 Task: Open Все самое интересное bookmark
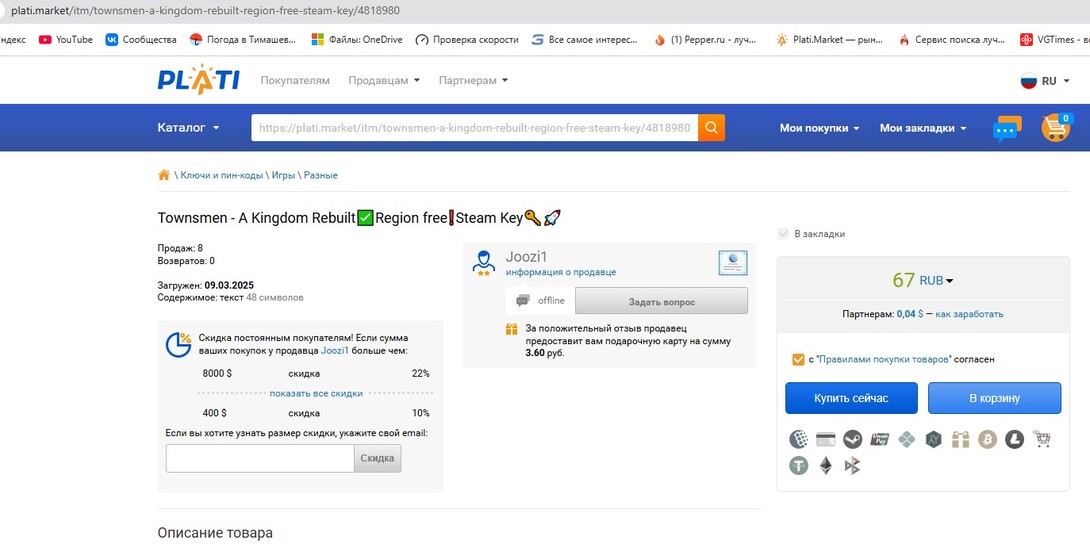click(585, 40)
